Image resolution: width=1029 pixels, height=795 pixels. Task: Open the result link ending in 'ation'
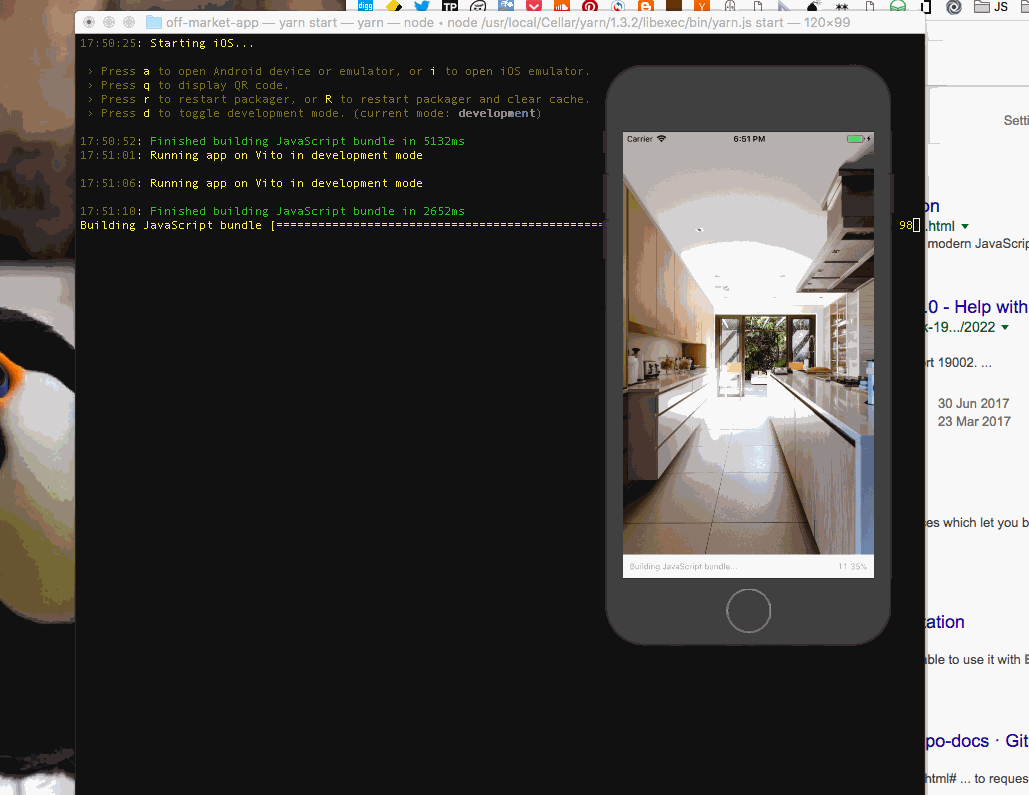pyautogui.click(x=945, y=622)
